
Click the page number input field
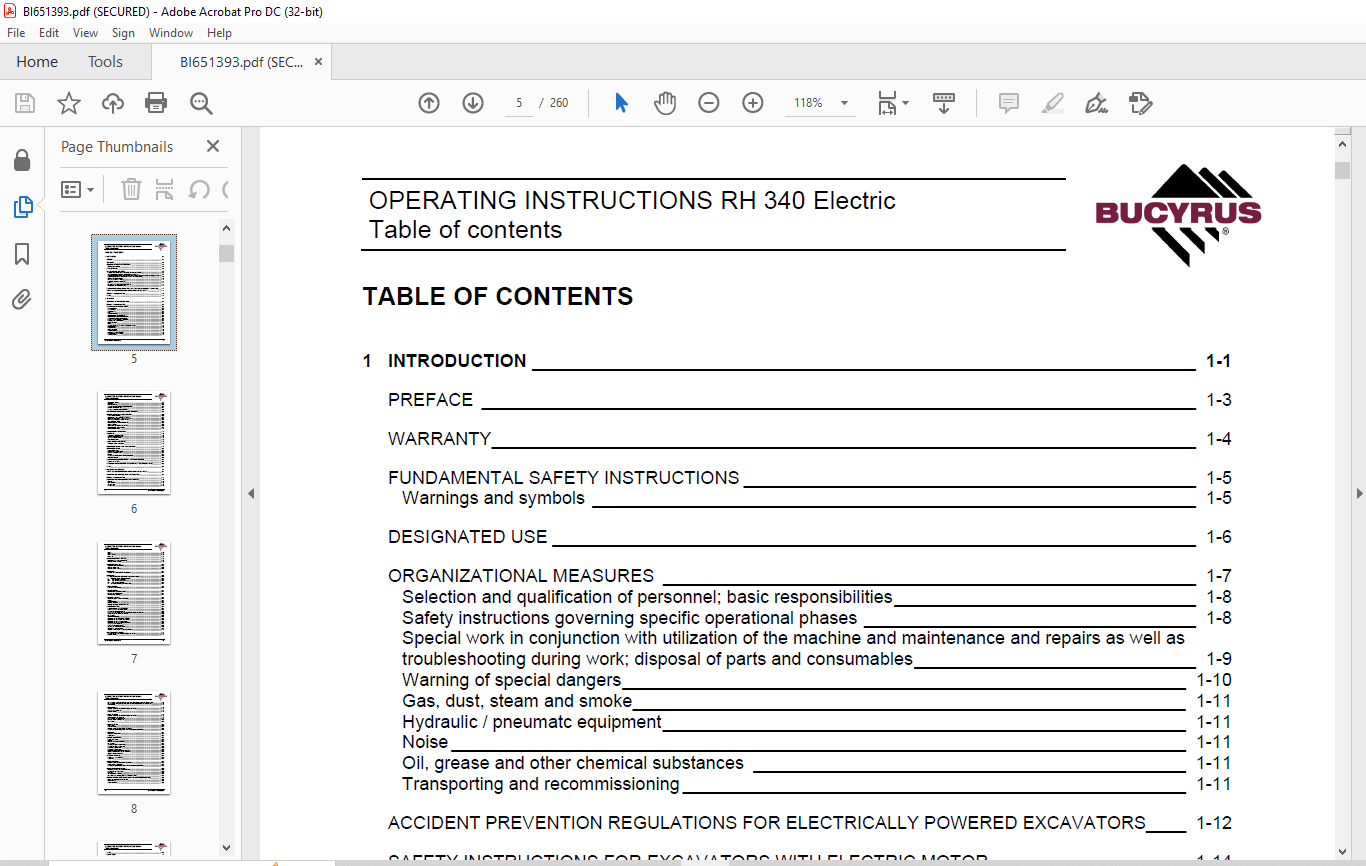[519, 103]
